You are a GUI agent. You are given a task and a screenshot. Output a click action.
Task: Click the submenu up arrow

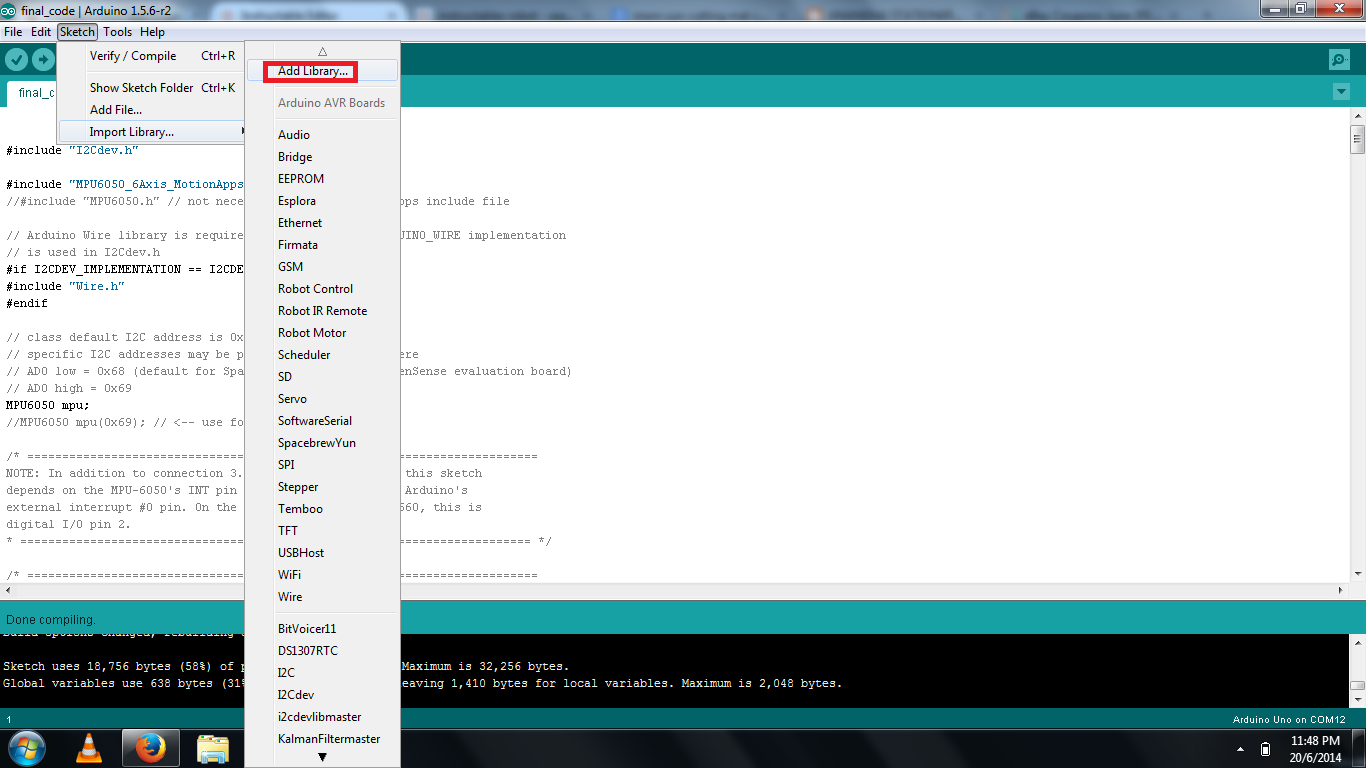[322, 50]
